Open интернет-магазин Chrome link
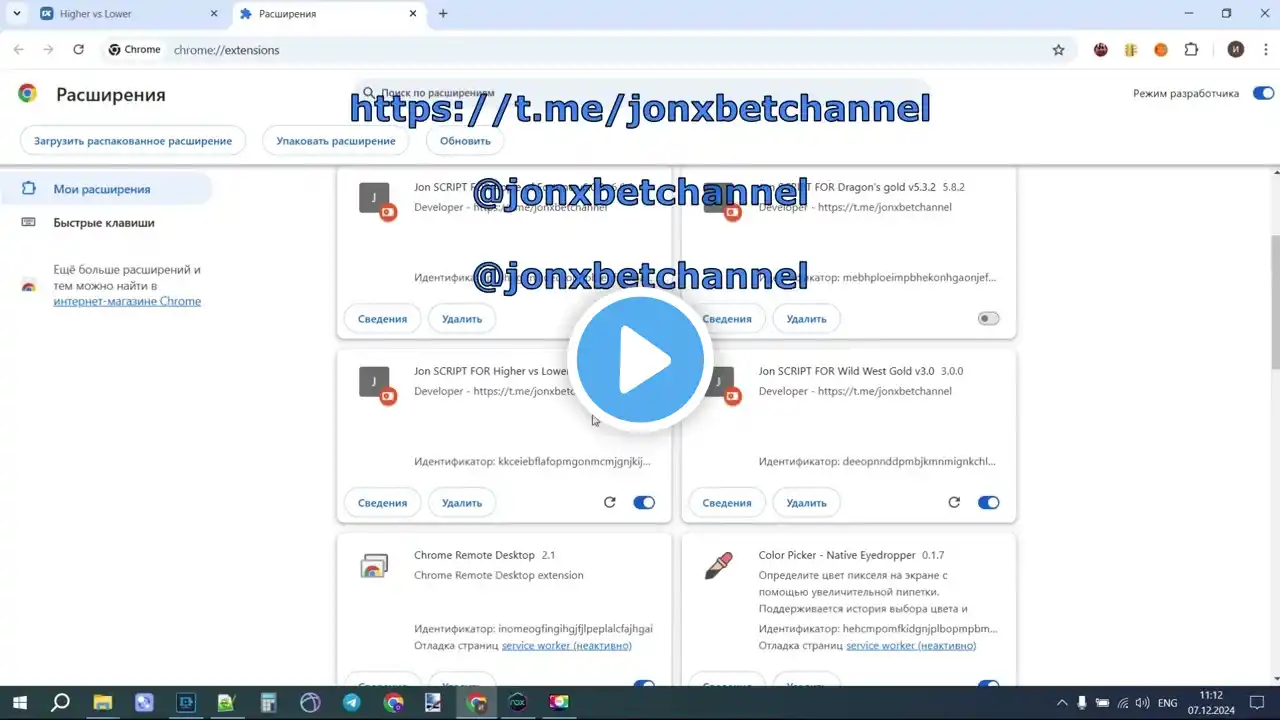The height and width of the screenshot is (720, 1280). coord(127,301)
